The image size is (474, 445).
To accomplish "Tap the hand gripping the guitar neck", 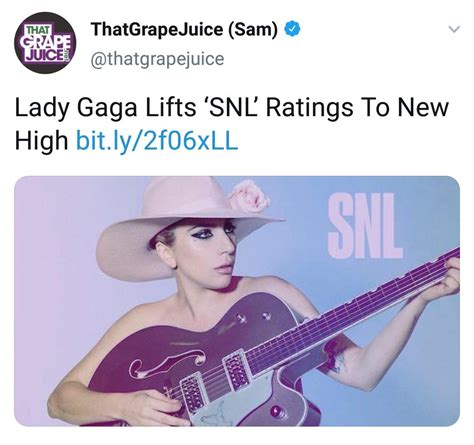I will [440, 280].
